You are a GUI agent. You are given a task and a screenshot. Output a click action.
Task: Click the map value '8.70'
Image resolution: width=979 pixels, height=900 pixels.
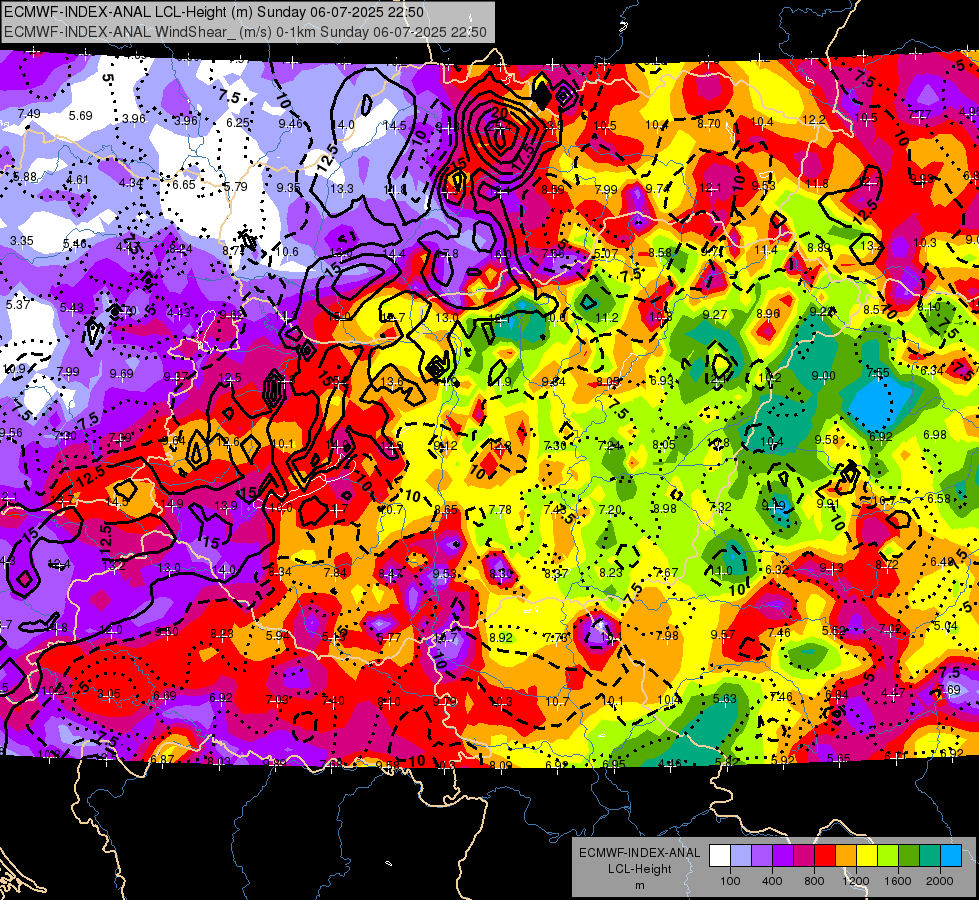[x=709, y=124]
